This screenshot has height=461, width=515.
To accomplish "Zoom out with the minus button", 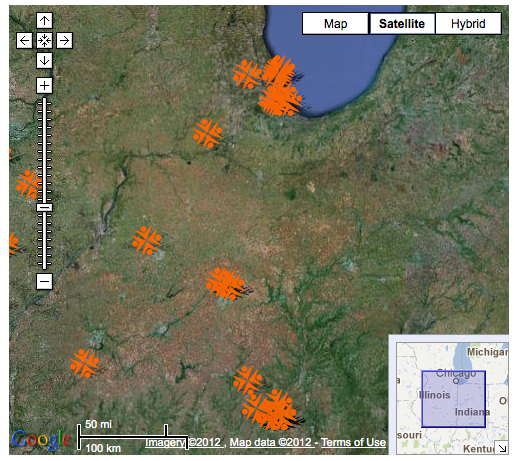I will click(x=44, y=282).
